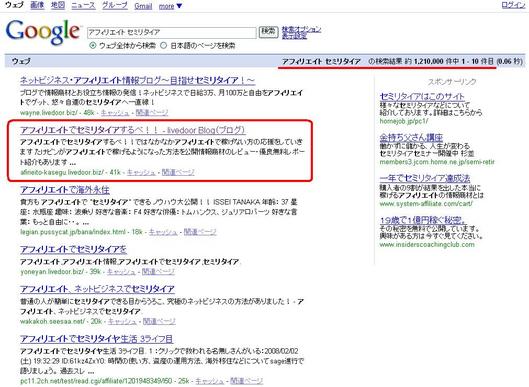This screenshot has width=529, height=387.
Task: Open result アフィリエイトでセミリタイアするべ！！ livedoor Blog
Action: [133, 130]
